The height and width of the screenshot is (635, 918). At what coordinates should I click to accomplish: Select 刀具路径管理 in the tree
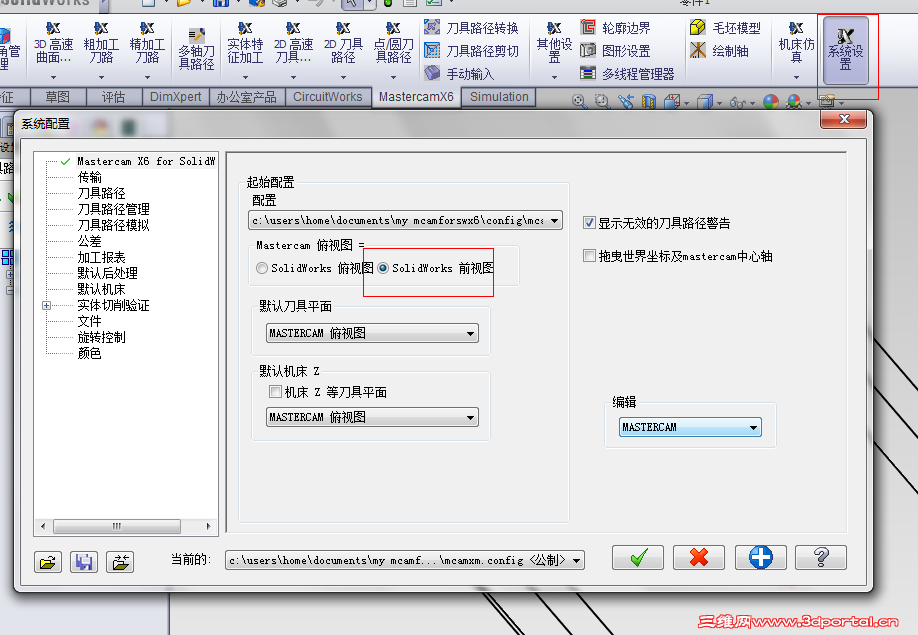(x=113, y=209)
